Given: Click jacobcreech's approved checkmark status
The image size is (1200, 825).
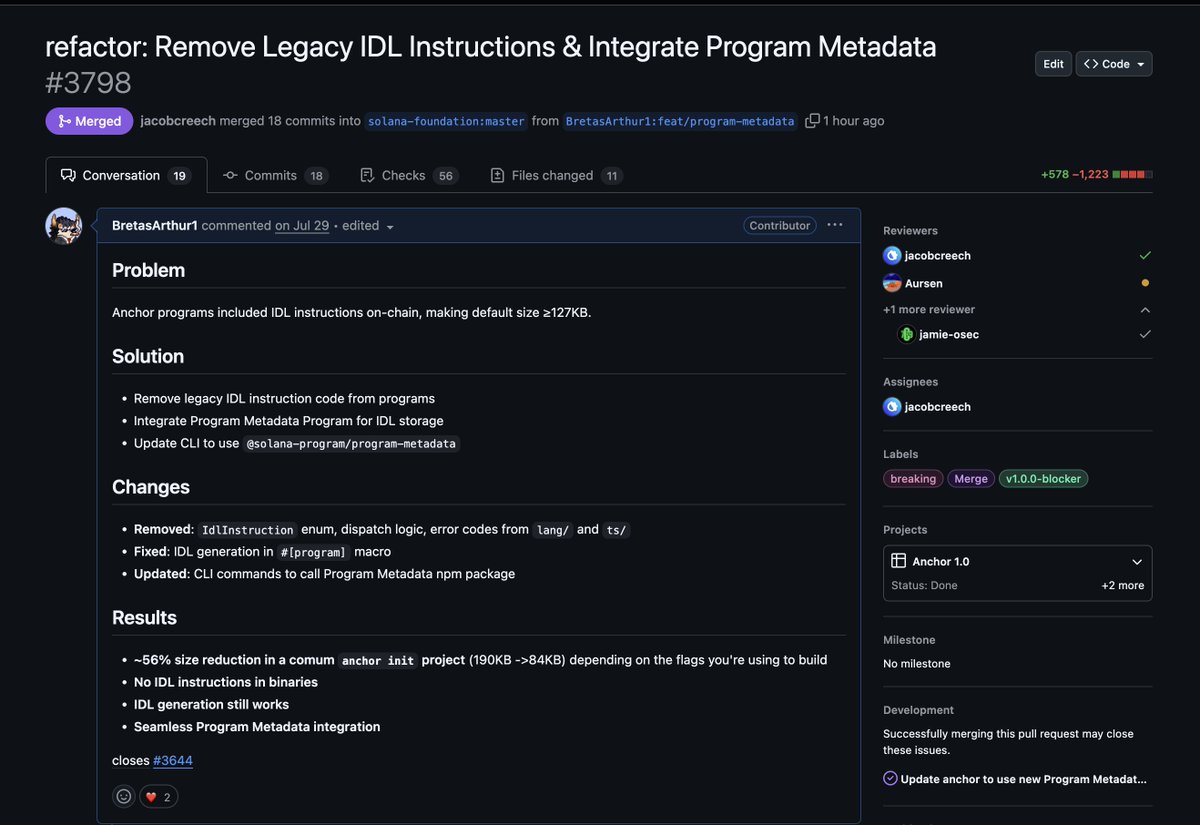Looking at the screenshot, I should point(1145,256).
